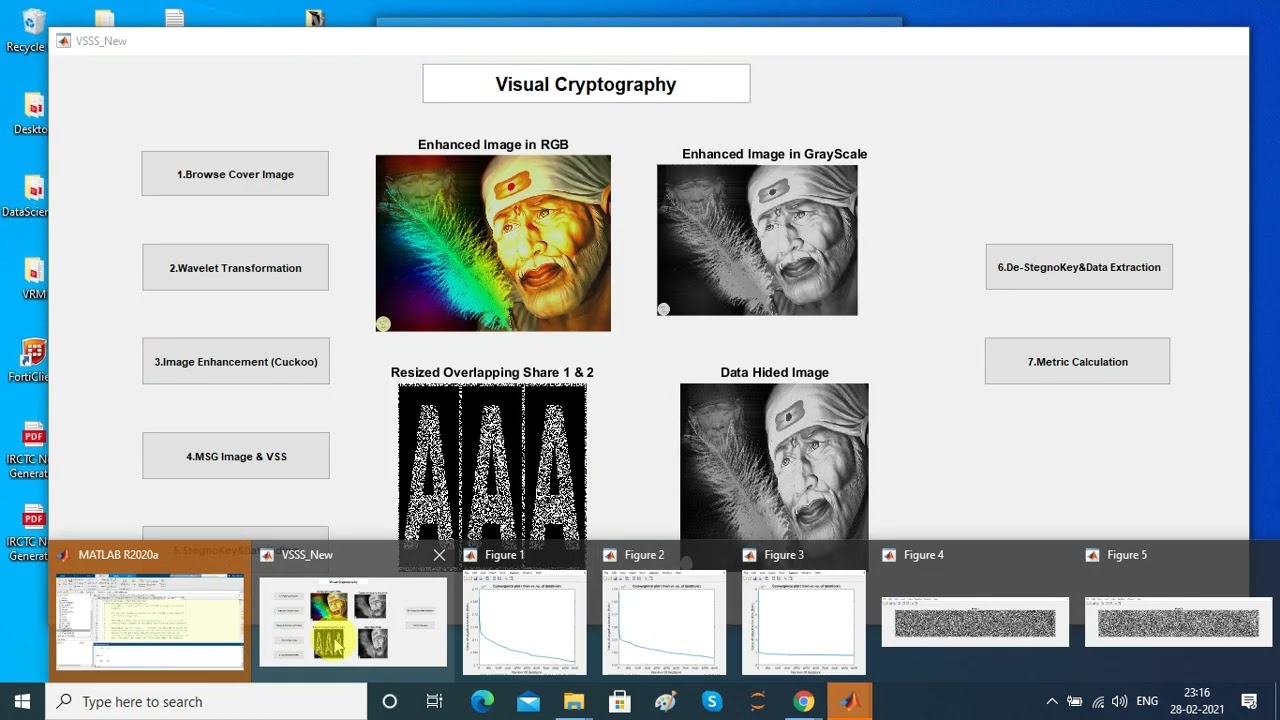This screenshot has width=1280, height=720.
Task: Open Wi-Fi network tray icon
Action: click(x=1098, y=702)
